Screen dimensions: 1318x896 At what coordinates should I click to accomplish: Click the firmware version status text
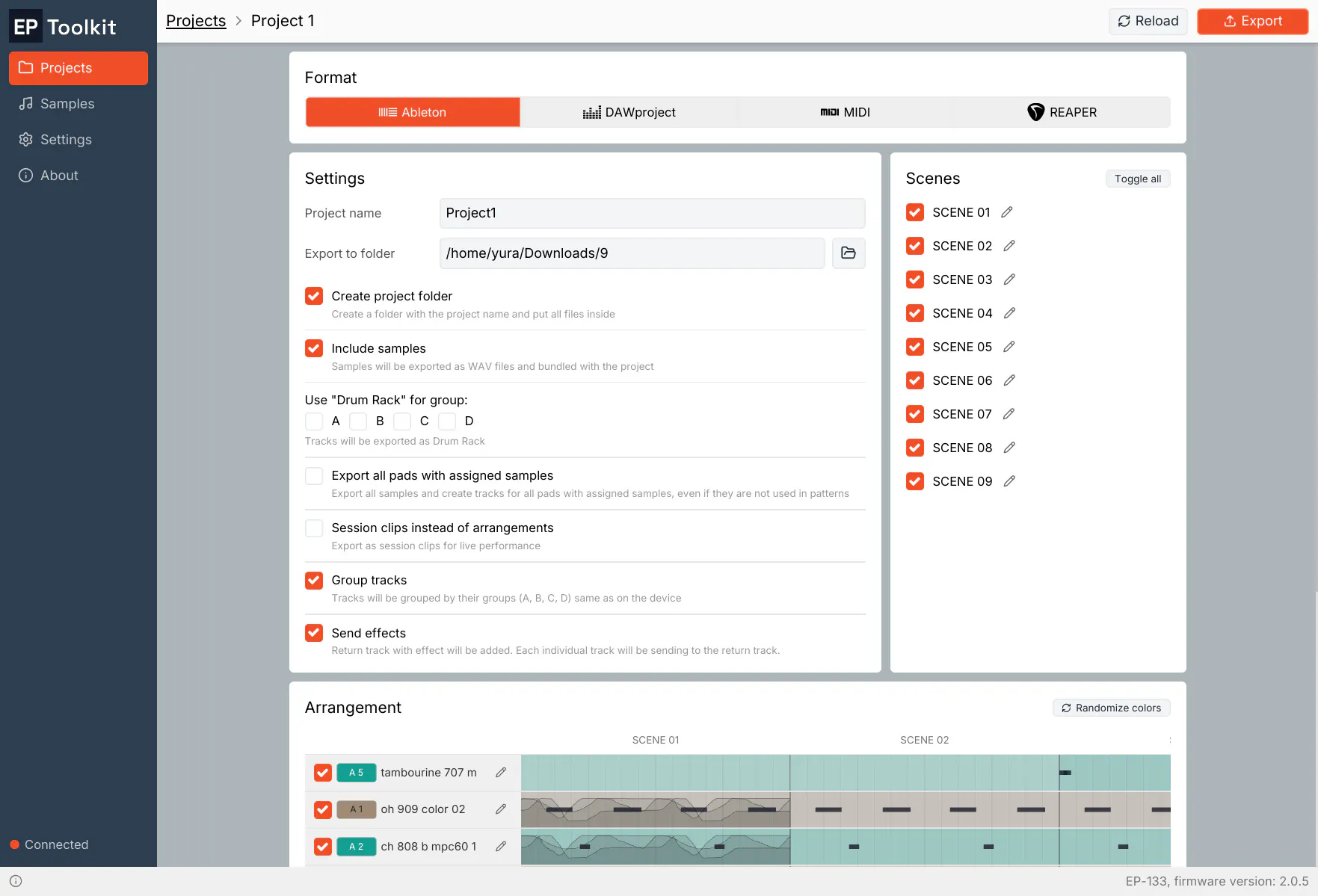(1217, 881)
